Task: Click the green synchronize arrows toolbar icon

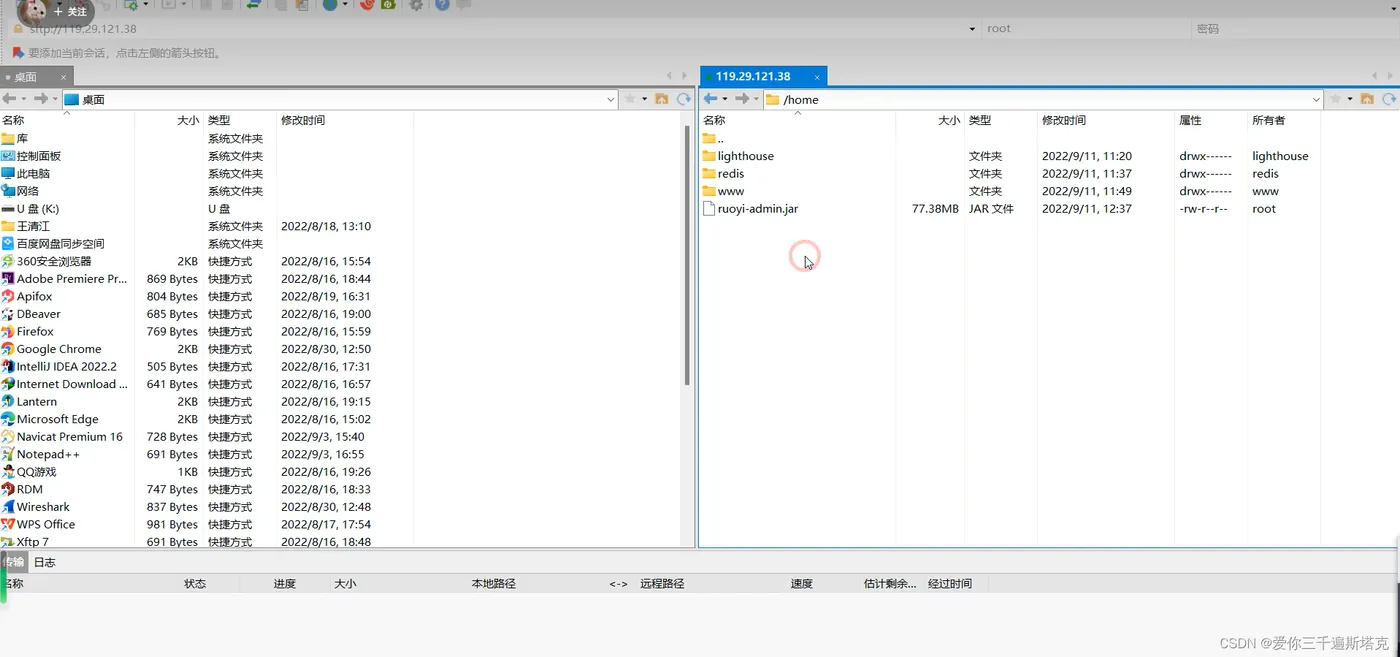Action: coord(254,5)
